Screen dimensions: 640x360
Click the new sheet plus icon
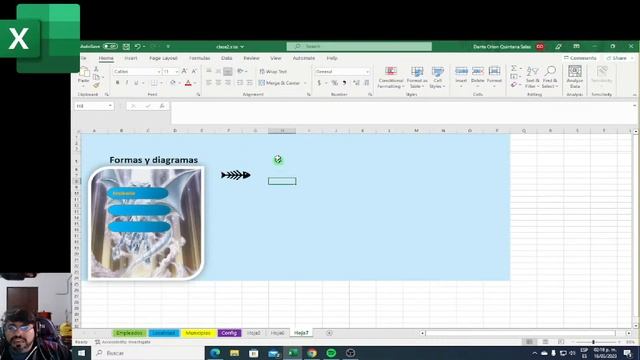329,333
